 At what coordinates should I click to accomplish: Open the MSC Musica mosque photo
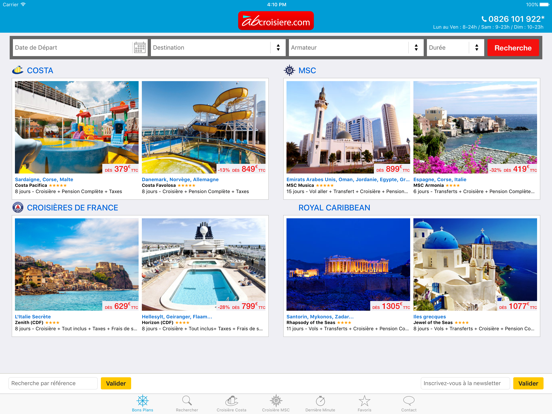(x=348, y=127)
